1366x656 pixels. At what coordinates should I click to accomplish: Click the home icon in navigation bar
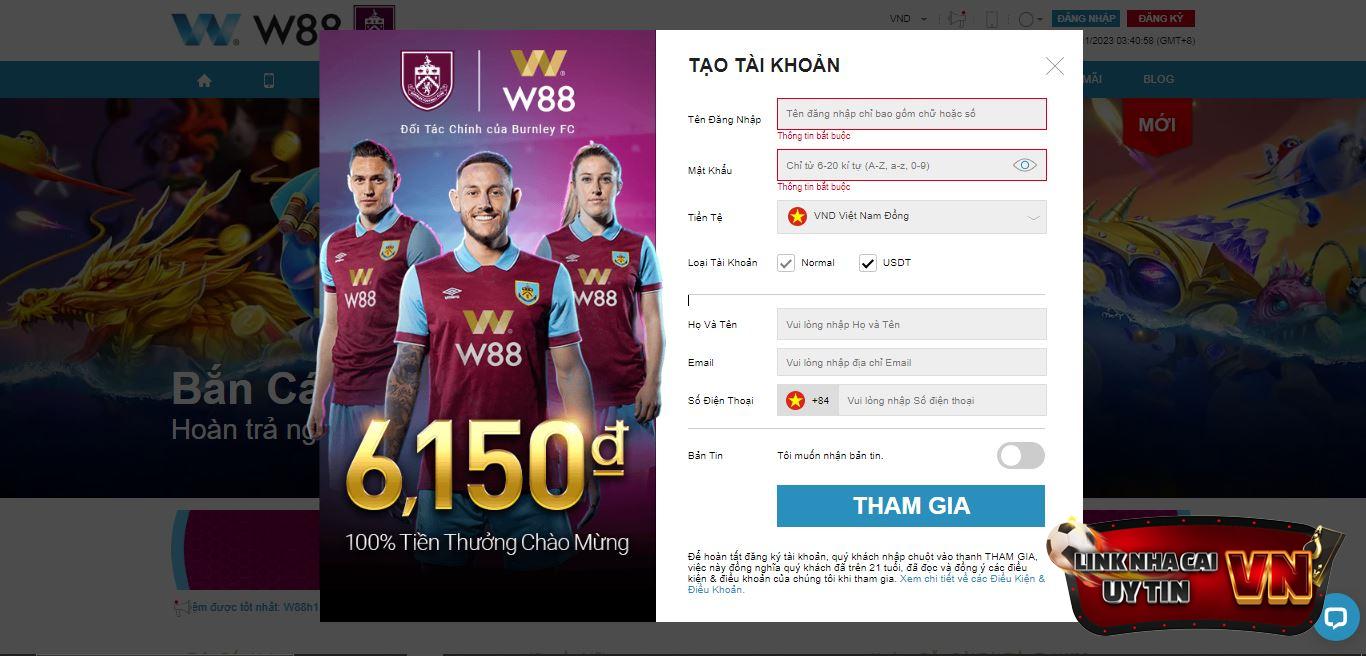tap(204, 80)
